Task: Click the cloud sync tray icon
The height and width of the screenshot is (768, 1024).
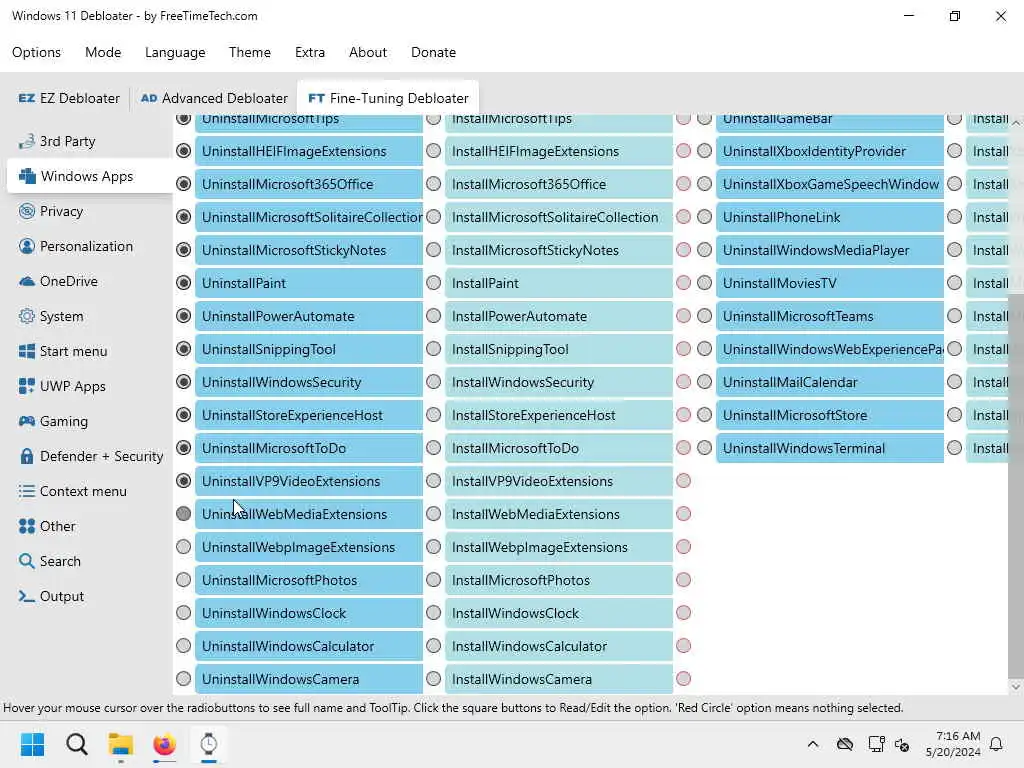Action: coord(845,744)
